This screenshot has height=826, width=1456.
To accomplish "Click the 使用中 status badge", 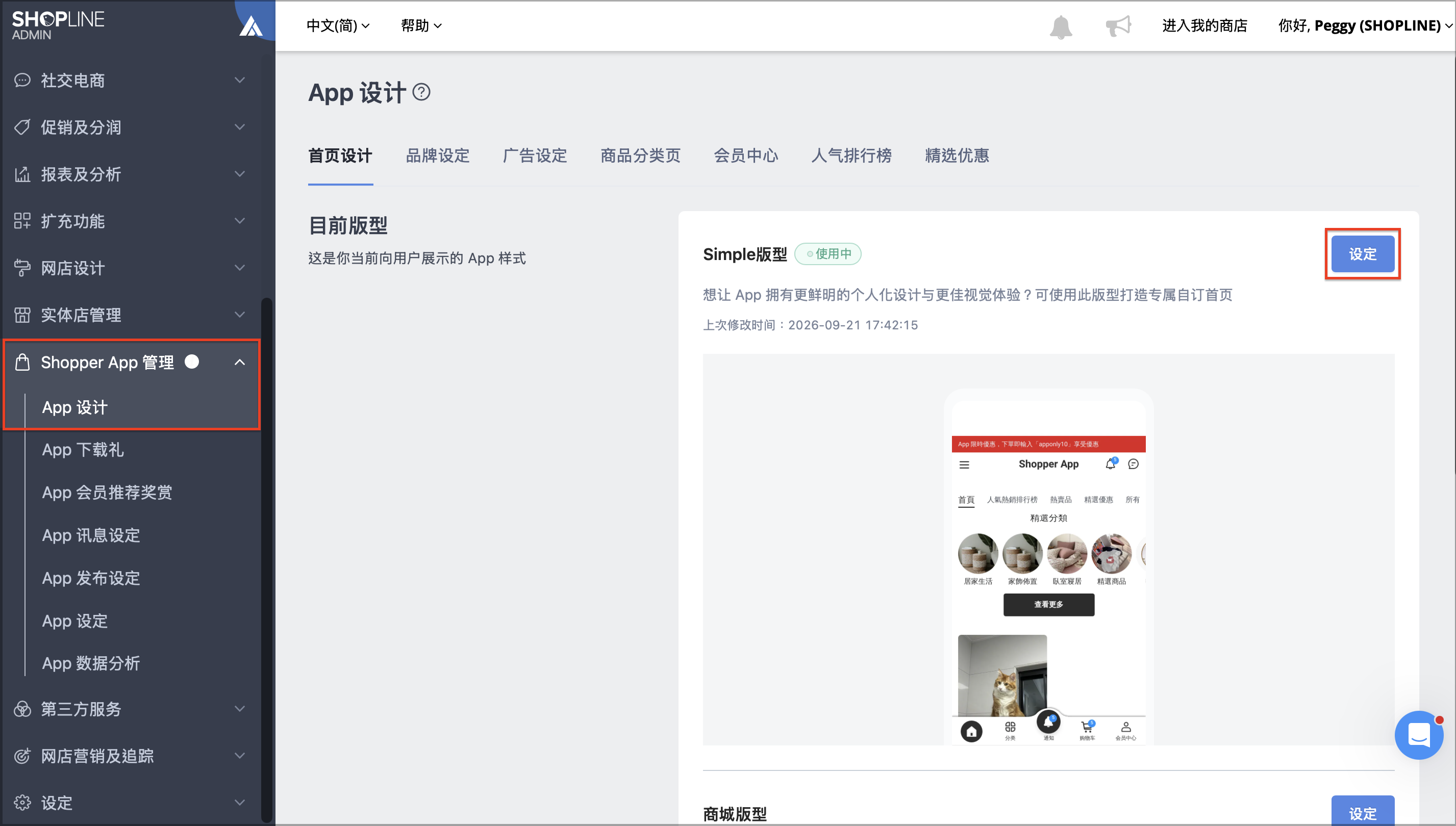I will click(828, 254).
